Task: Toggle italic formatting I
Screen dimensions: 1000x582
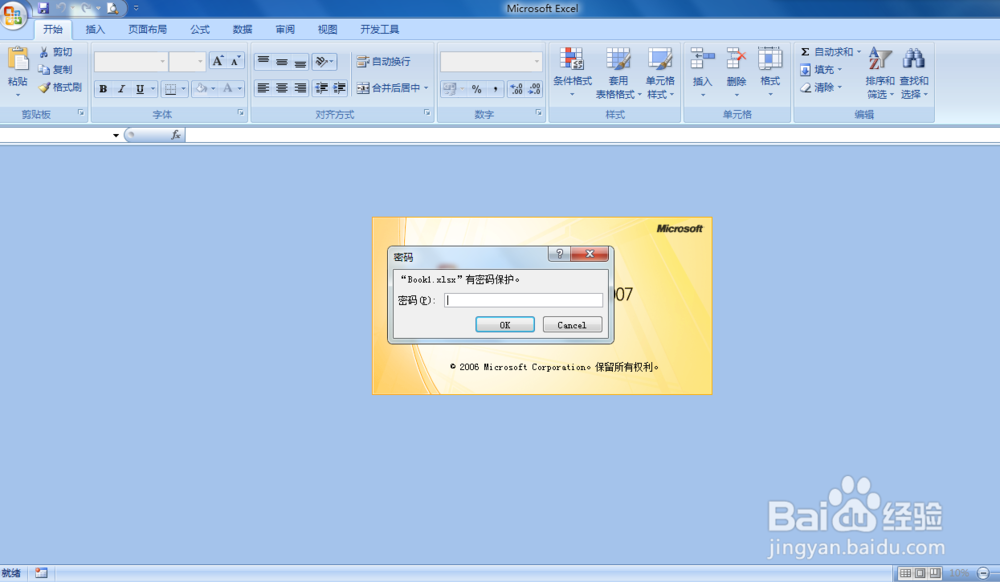Action: (x=121, y=89)
